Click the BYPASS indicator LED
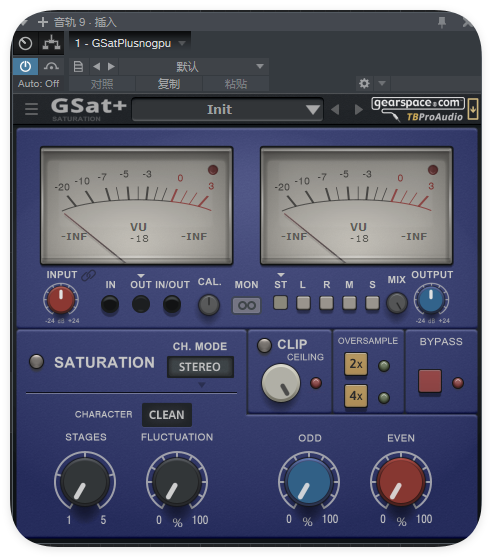This screenshot has width=492, height=557. pos(458,383)
